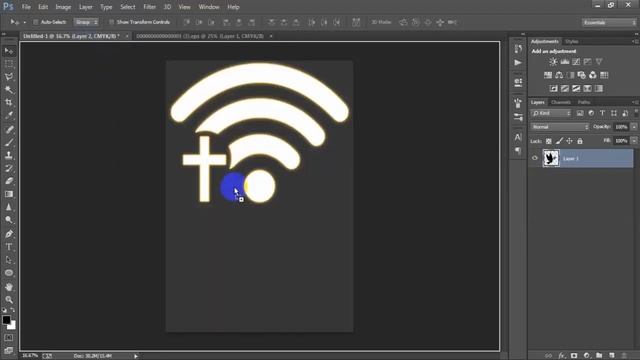
Task: Open the Normal blend mode dropdown
Action: pyautogui.click(x=560, y=127)
